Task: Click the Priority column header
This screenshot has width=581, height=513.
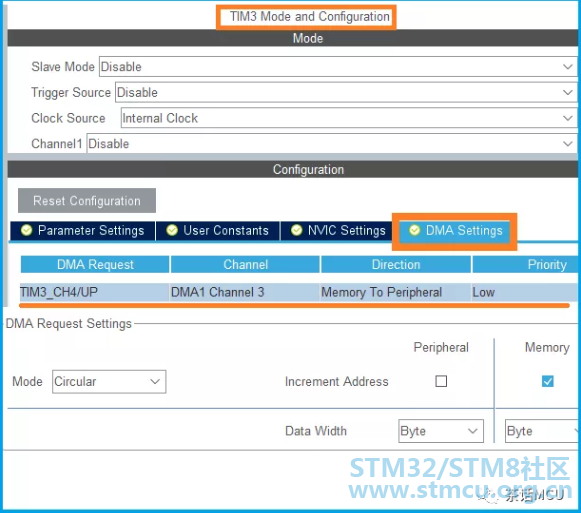Action: 525,264
